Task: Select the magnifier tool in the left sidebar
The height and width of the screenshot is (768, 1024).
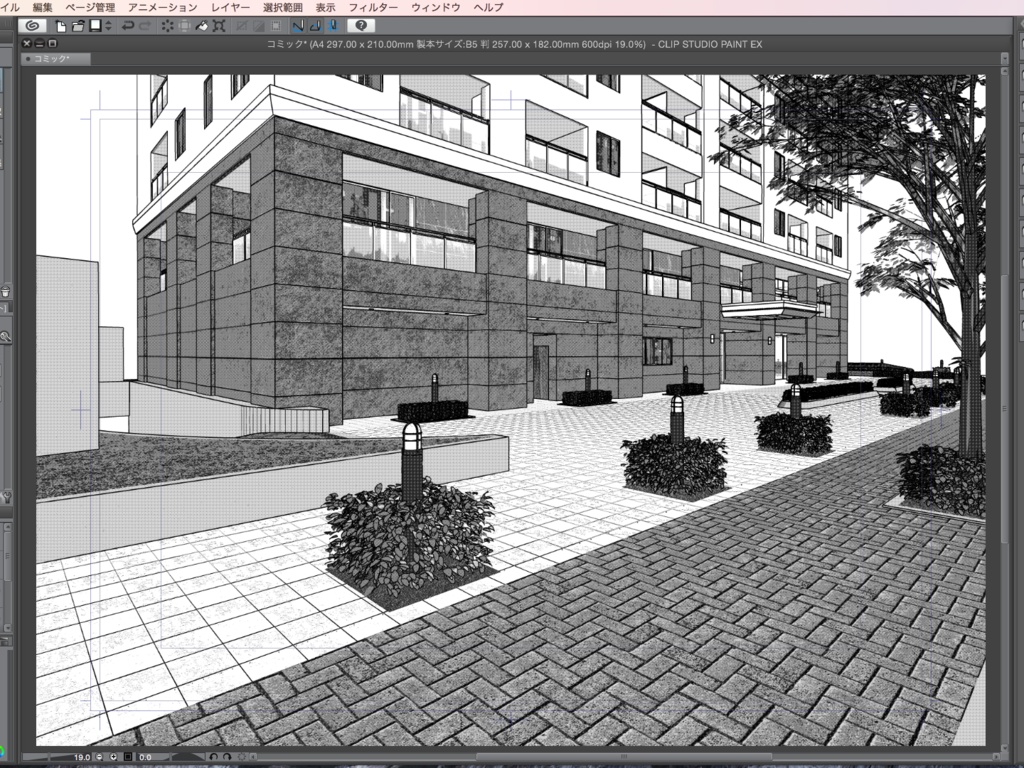Action: [8, 337]
